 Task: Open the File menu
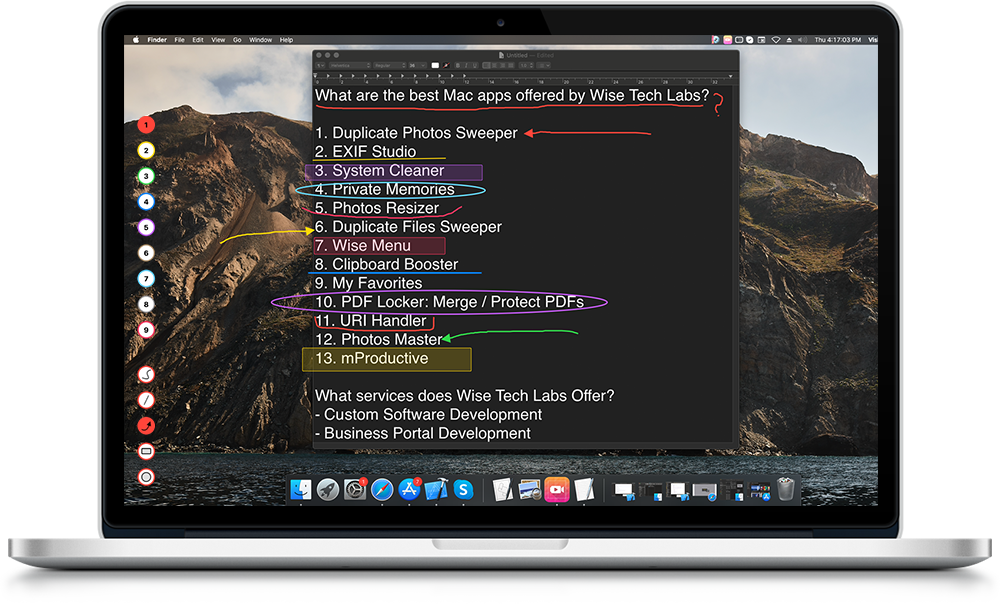click(x=180, y=40)
